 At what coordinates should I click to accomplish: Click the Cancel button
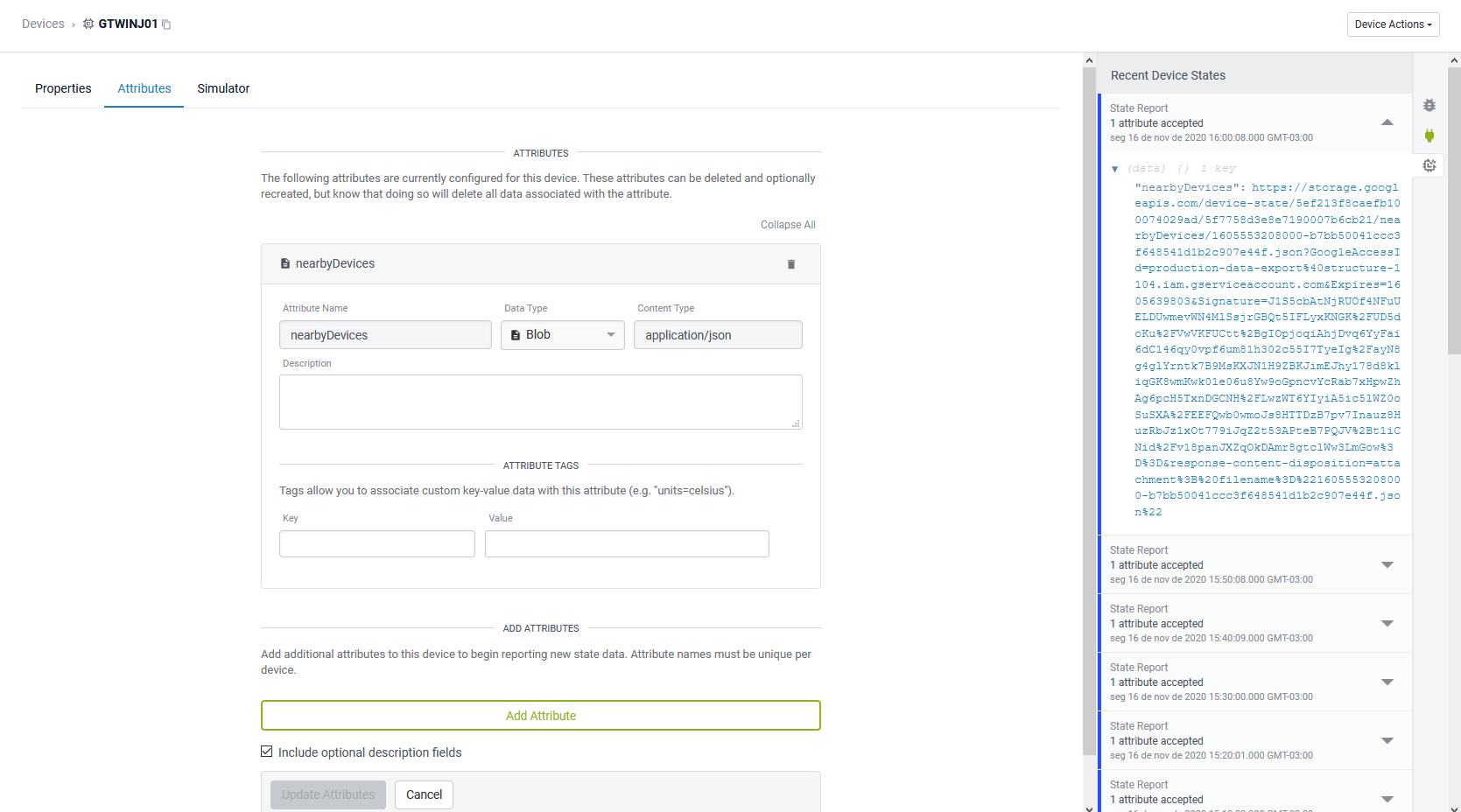click(x=425, y=794)
